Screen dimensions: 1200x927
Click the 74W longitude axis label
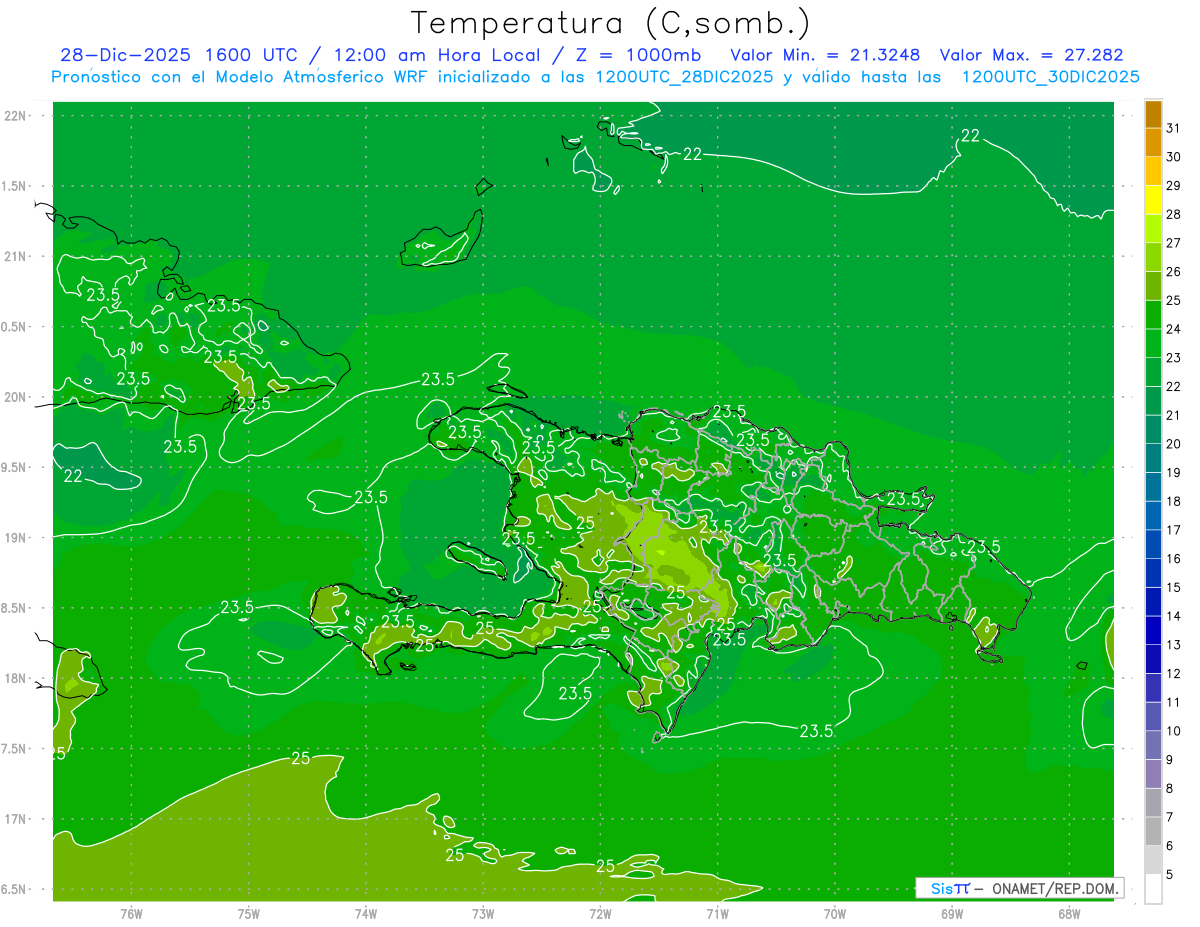pyautogui.click(x=366, y=914)
